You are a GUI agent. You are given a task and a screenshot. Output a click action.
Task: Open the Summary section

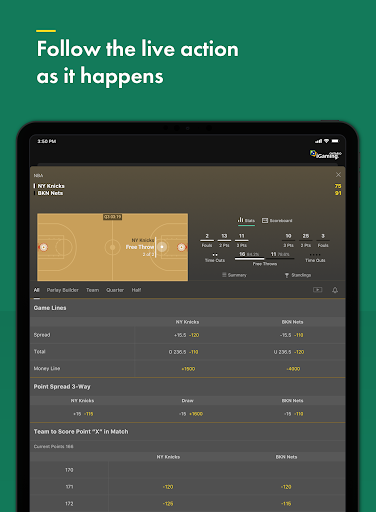[x=234, y=275]
